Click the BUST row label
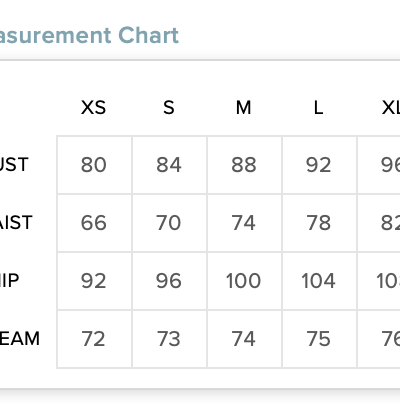The width and height of the screenshot is (400, 404). click(x=14, y=165)
